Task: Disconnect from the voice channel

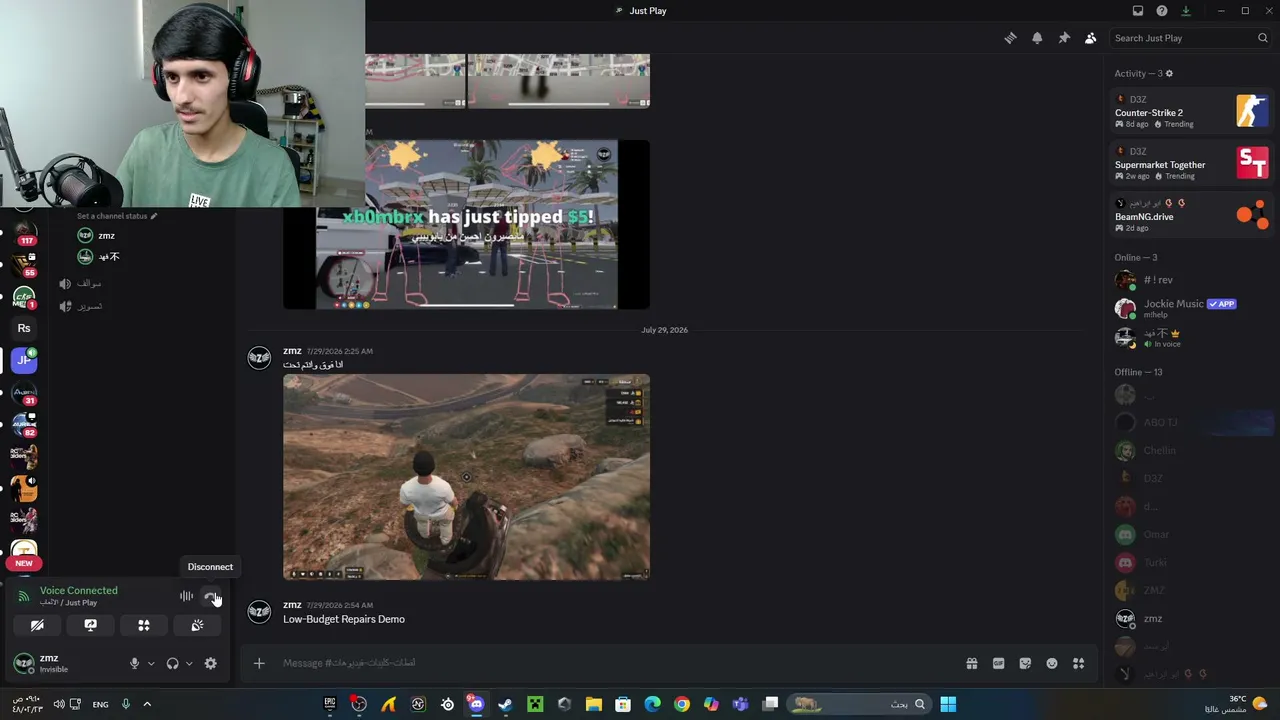Action: (211, 597)
